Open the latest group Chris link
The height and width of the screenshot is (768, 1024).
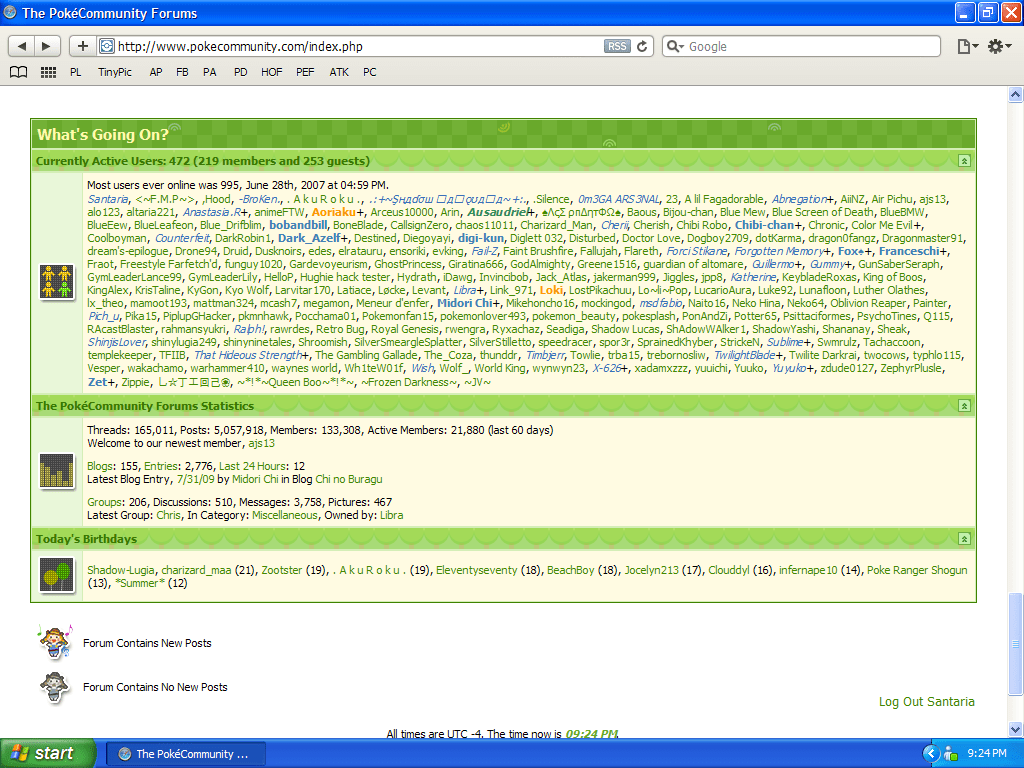click(168, 515)
